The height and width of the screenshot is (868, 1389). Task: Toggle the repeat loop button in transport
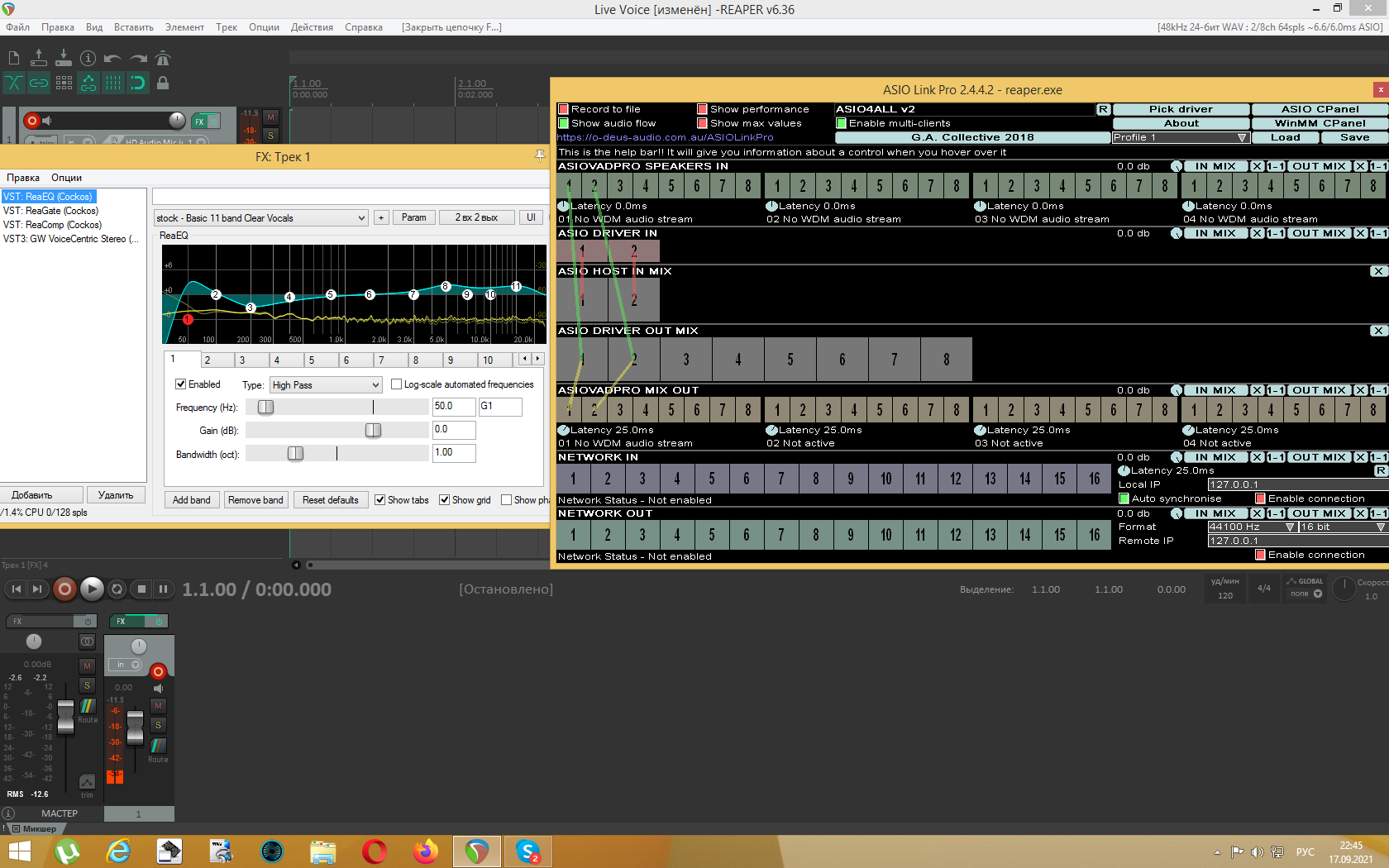[117, 589]
